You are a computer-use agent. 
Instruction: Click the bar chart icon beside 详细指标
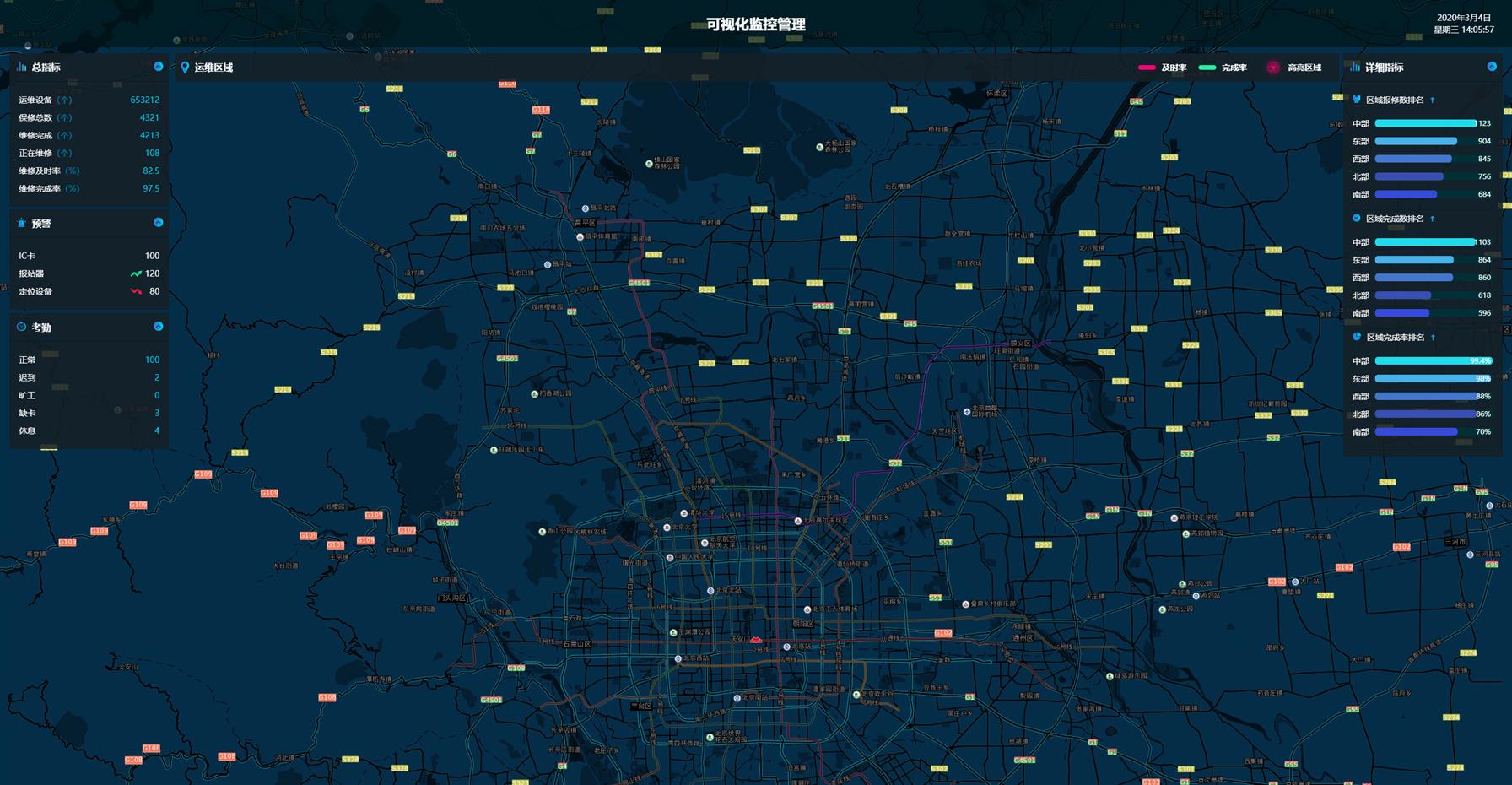click(x=1355, y=66)
